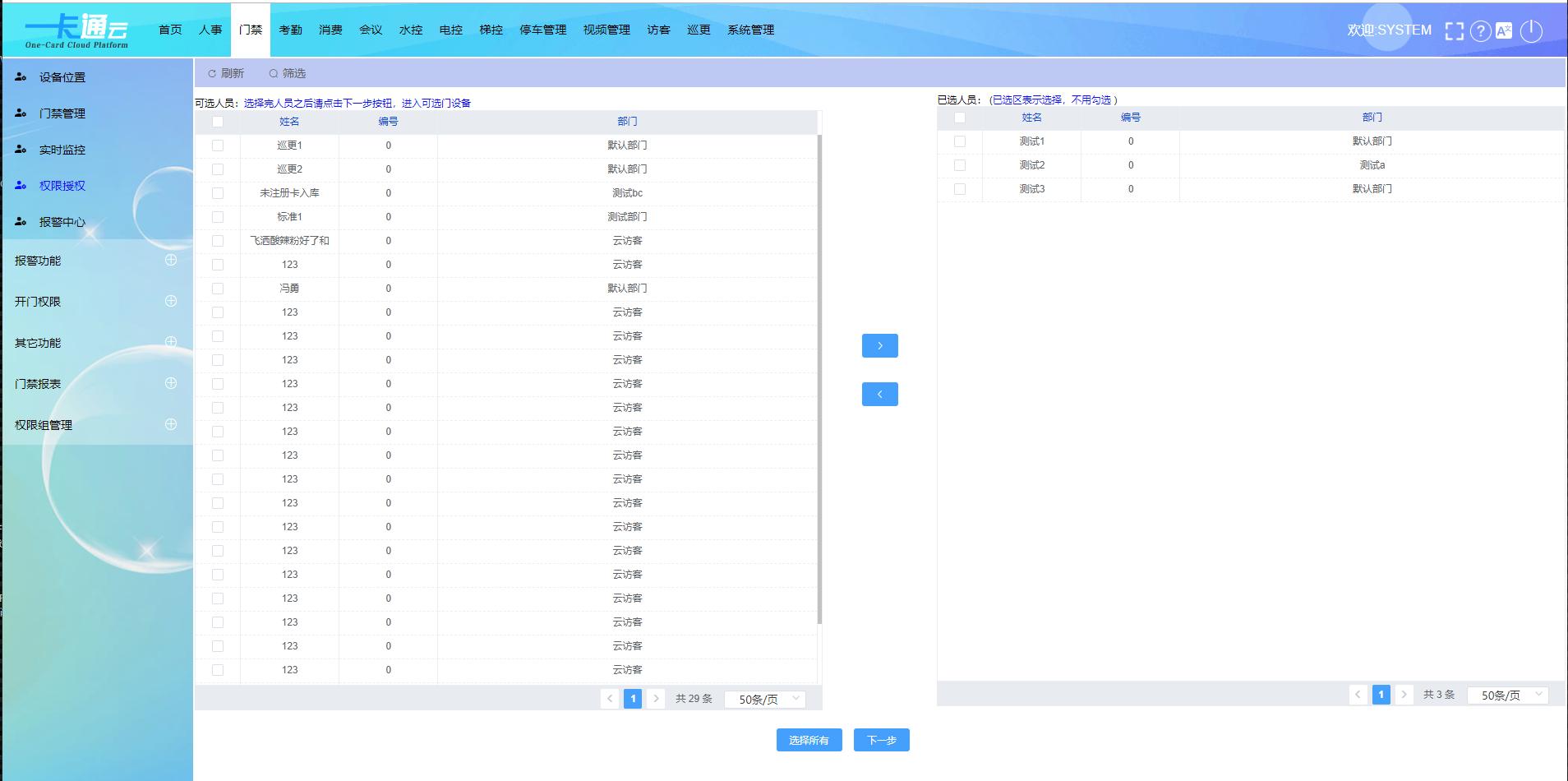The width and height of the screenshot is (1568, 781).
Task: Click the 筛选 filter search icon
Action: click(274, 74)
